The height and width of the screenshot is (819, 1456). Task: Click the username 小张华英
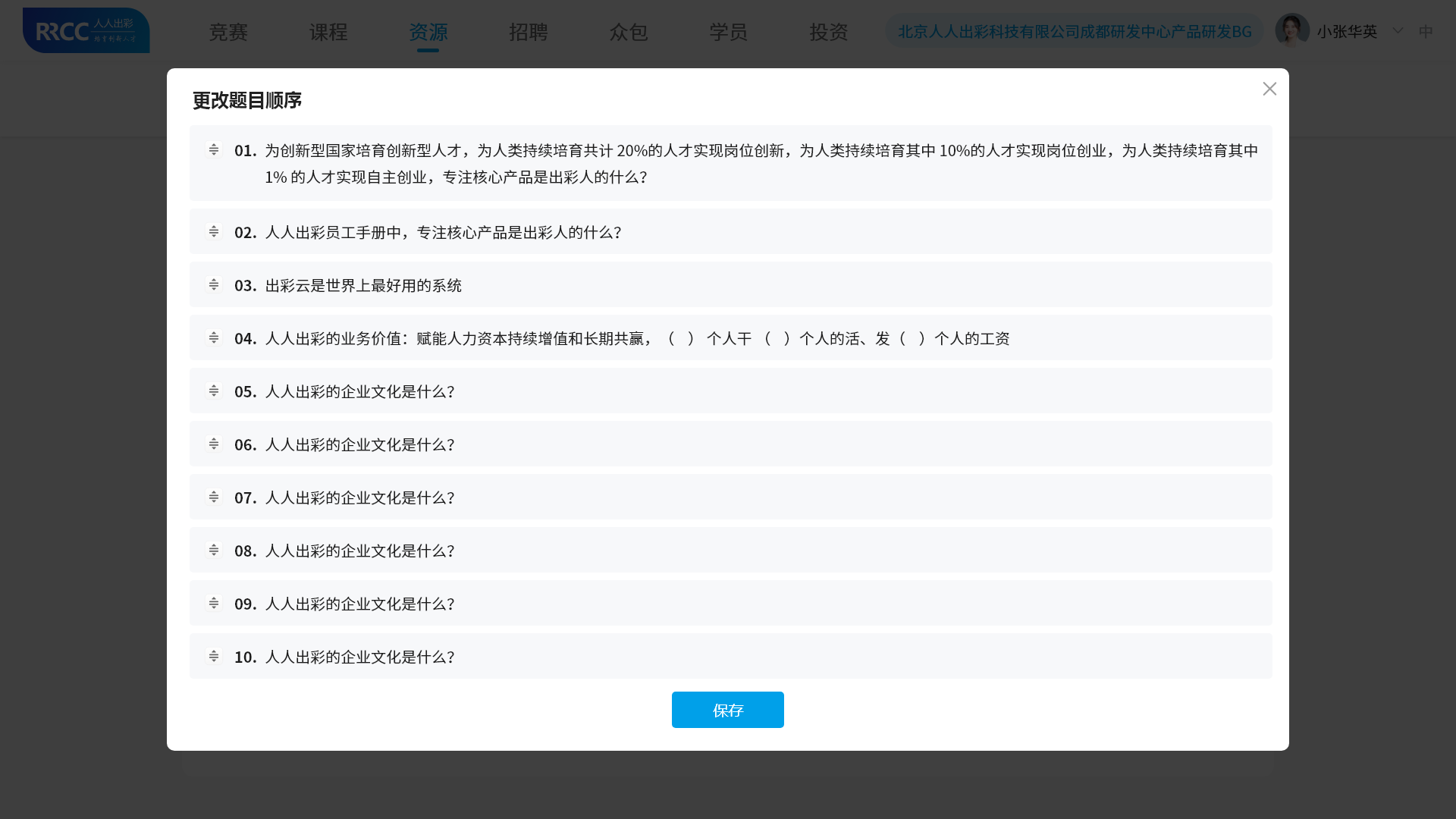point(1347,31)
